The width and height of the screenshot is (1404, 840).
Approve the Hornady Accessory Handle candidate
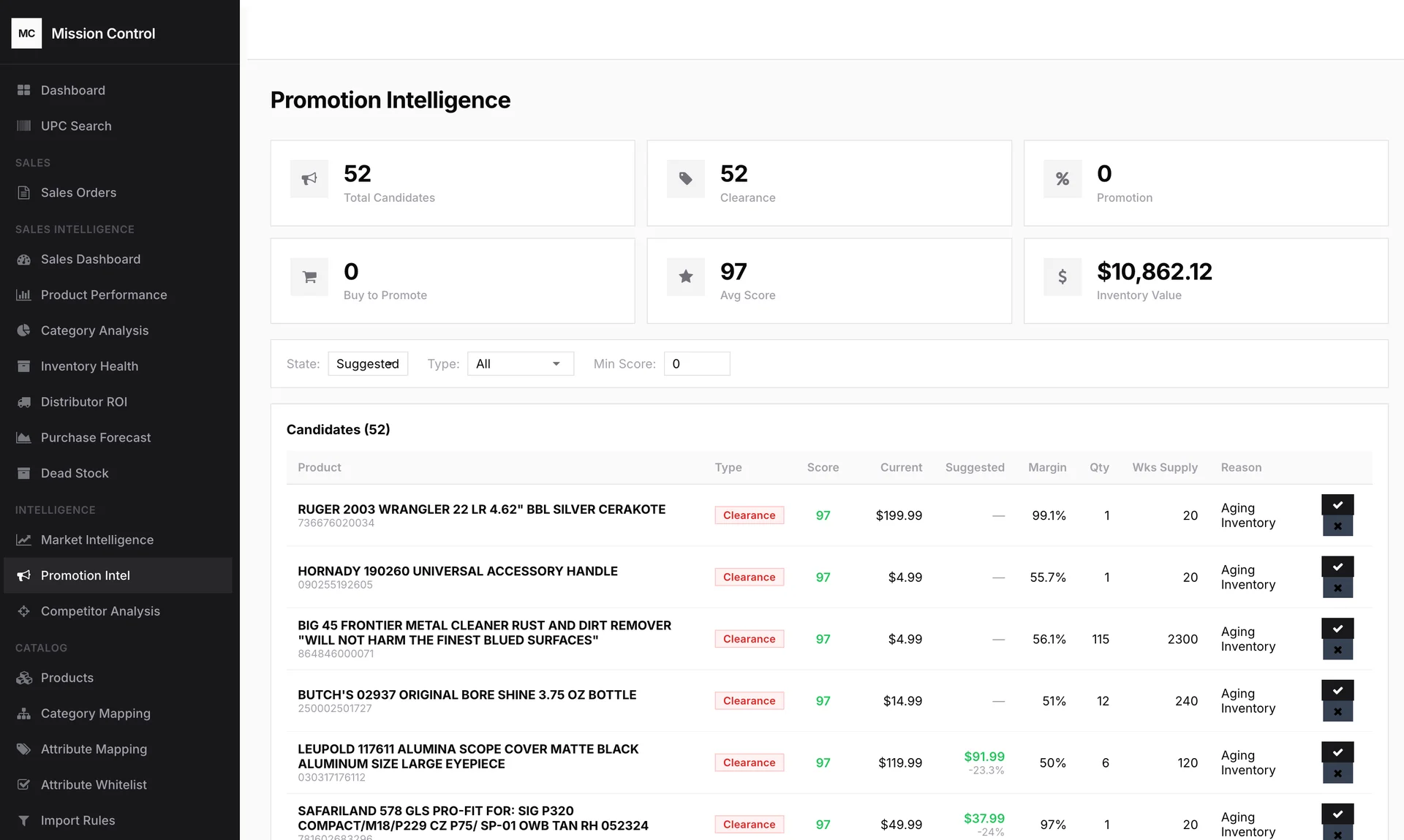[1337, 567]
